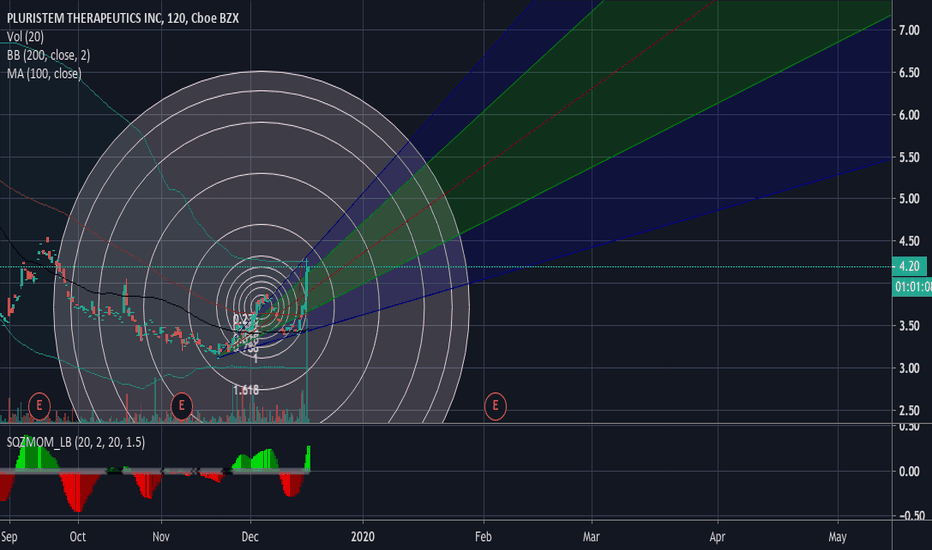Click the Sep time axis label
This screenshot has width=932, height=550.
[9, 537]
